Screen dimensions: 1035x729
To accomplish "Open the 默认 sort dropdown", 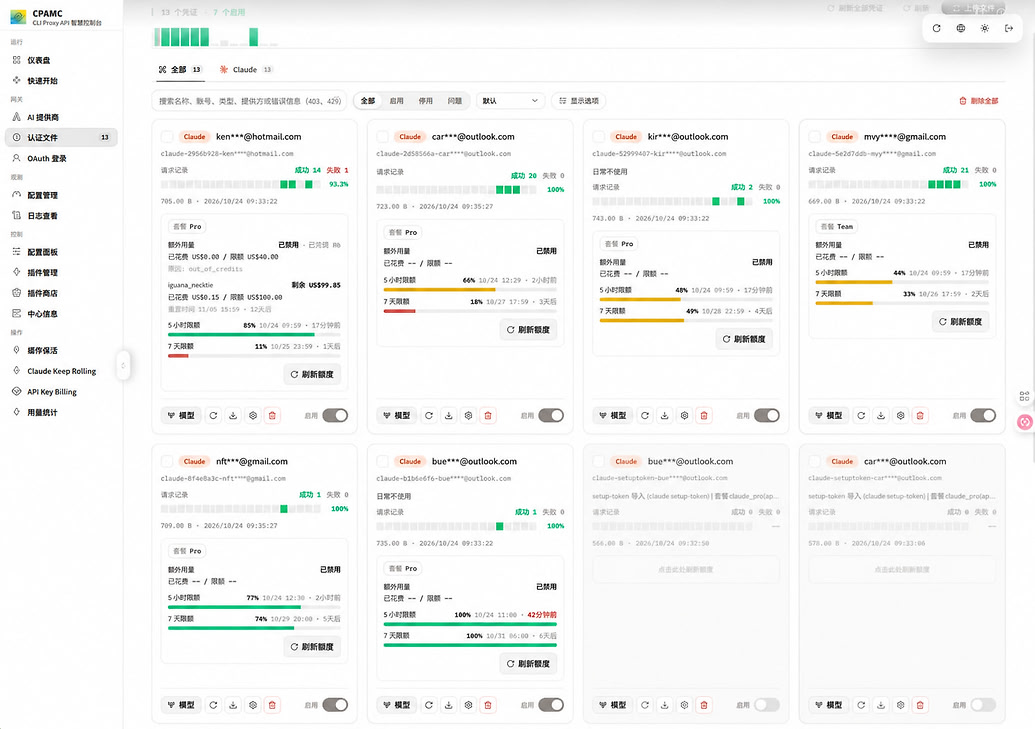I will (510, 101).
